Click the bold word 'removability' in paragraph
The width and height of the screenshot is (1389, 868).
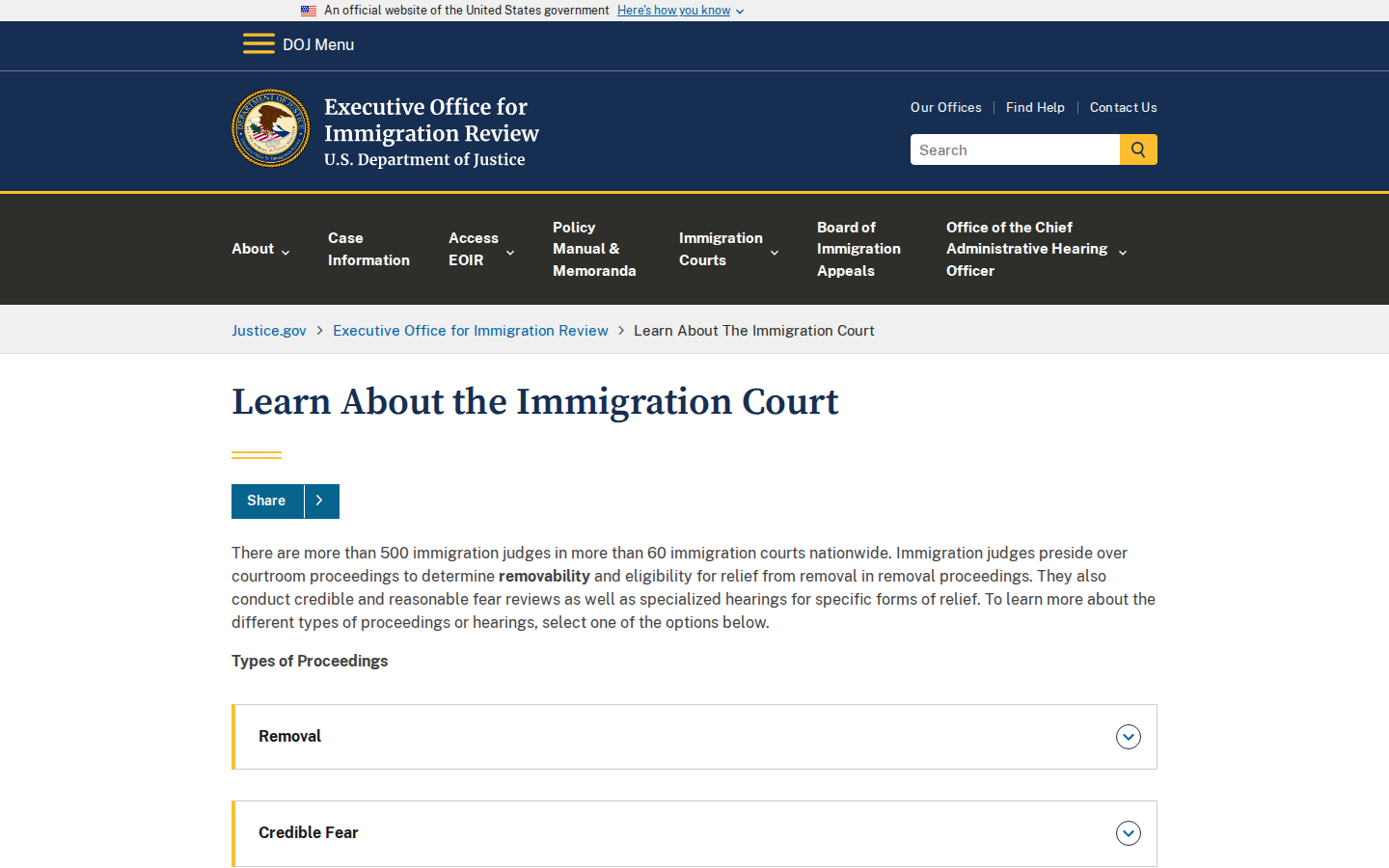click(x=544, y=576)
